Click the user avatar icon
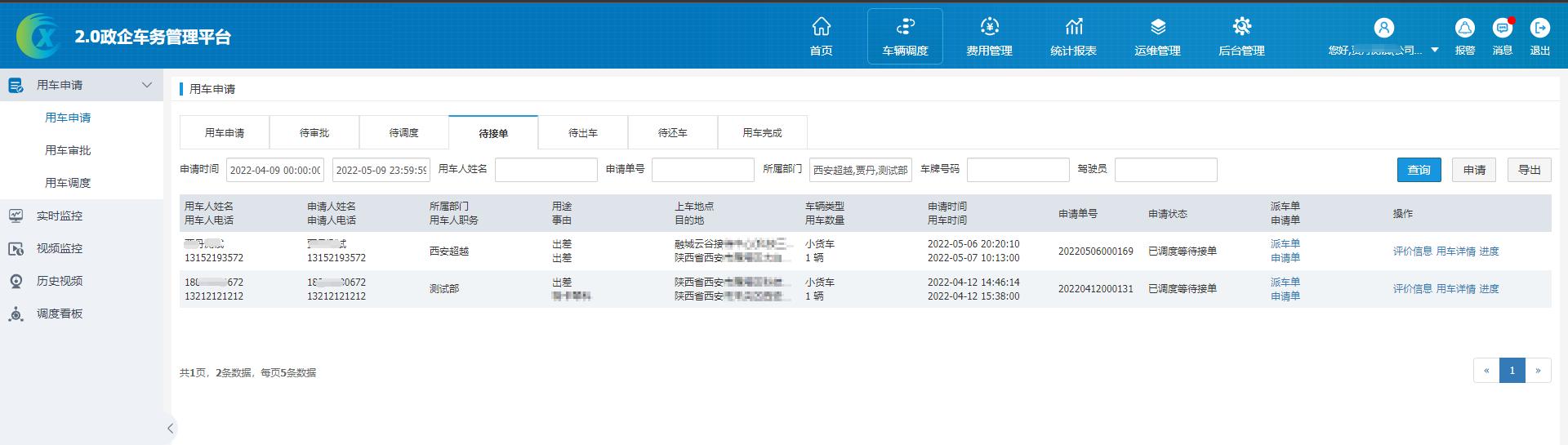The height and width of the screenshot is (445, 1568). point(1383,28)
